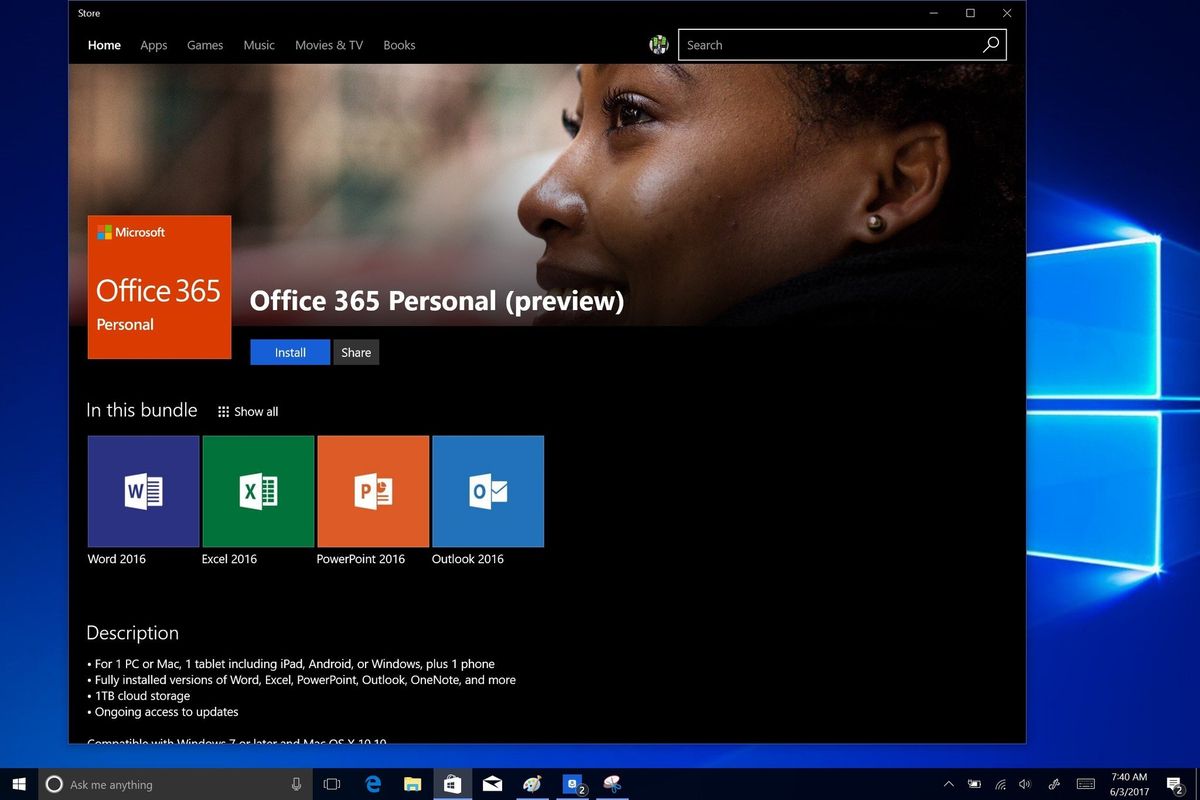Install Office 365 Personal
Image resolution: width=1200 pixels, height=800 pixels.
tap(289, 352)
